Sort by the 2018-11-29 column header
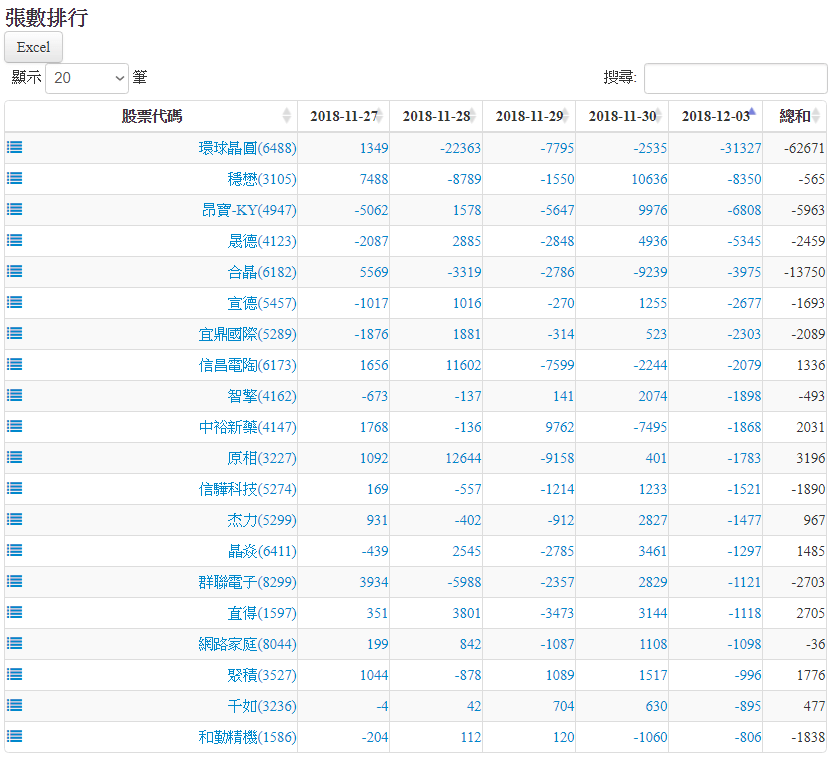Screen dimensions: 832x757 click(528, 116)
